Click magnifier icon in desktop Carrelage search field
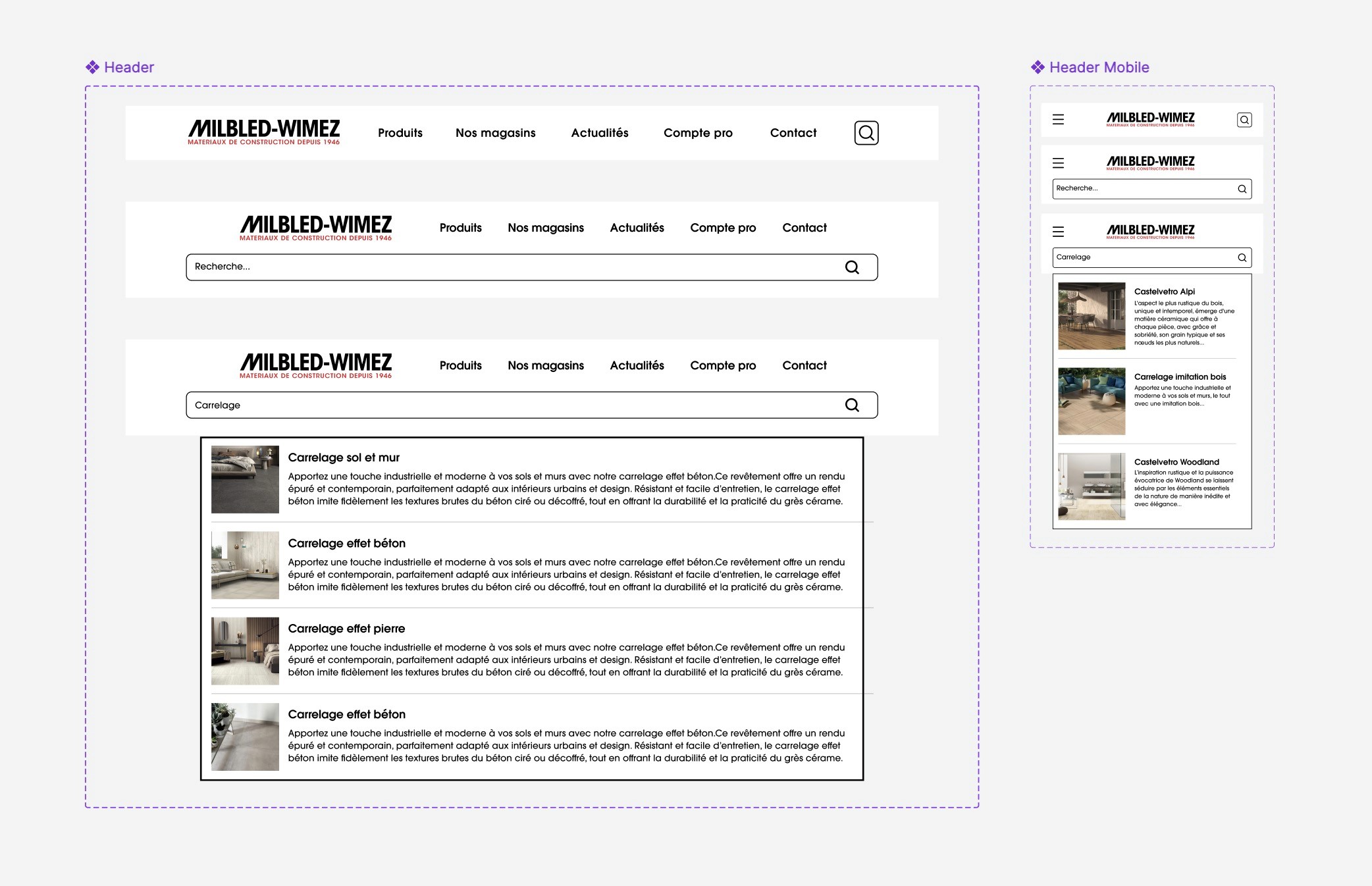Viewport: 1372px width, 886px height. click(852, 405)
